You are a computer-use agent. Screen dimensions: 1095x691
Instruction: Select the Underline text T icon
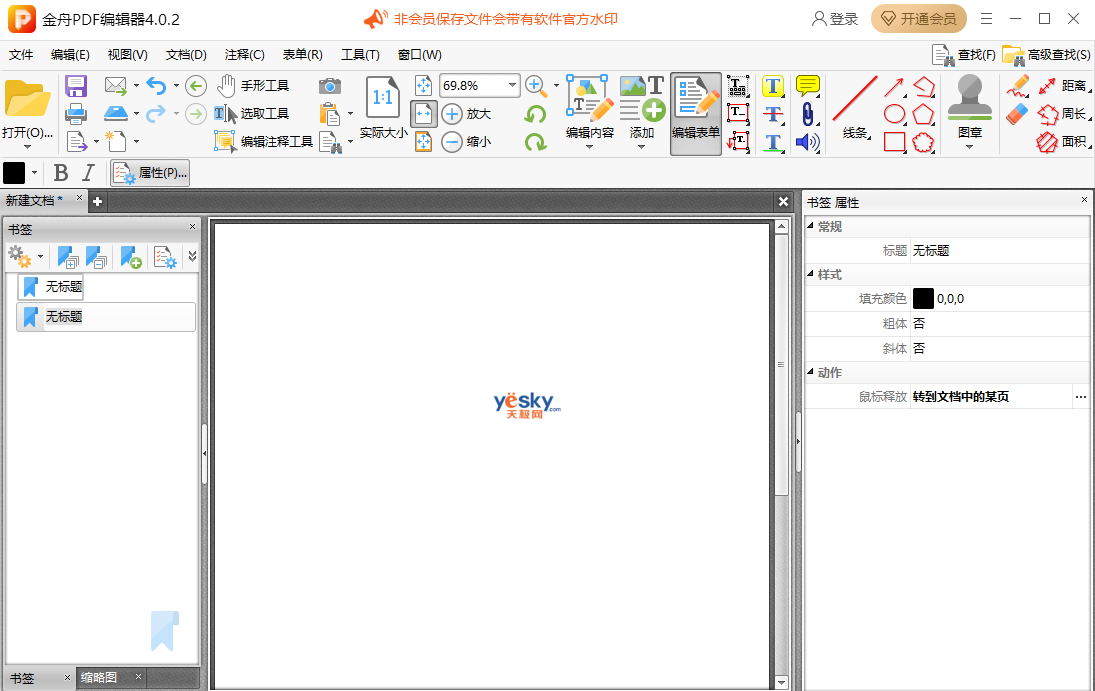pyautogui.click(x=772, y=142)
